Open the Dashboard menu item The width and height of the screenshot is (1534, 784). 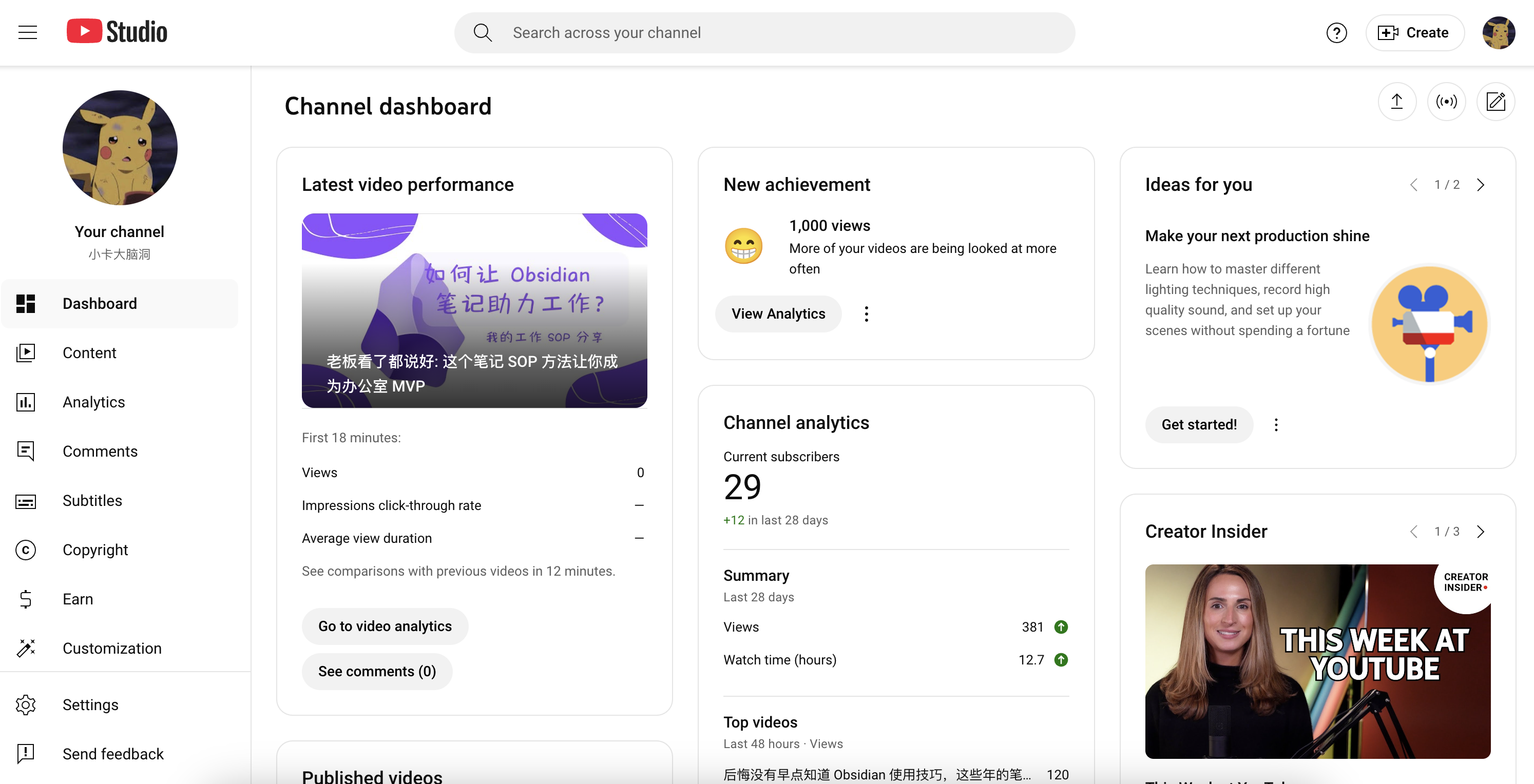[120, 304]
